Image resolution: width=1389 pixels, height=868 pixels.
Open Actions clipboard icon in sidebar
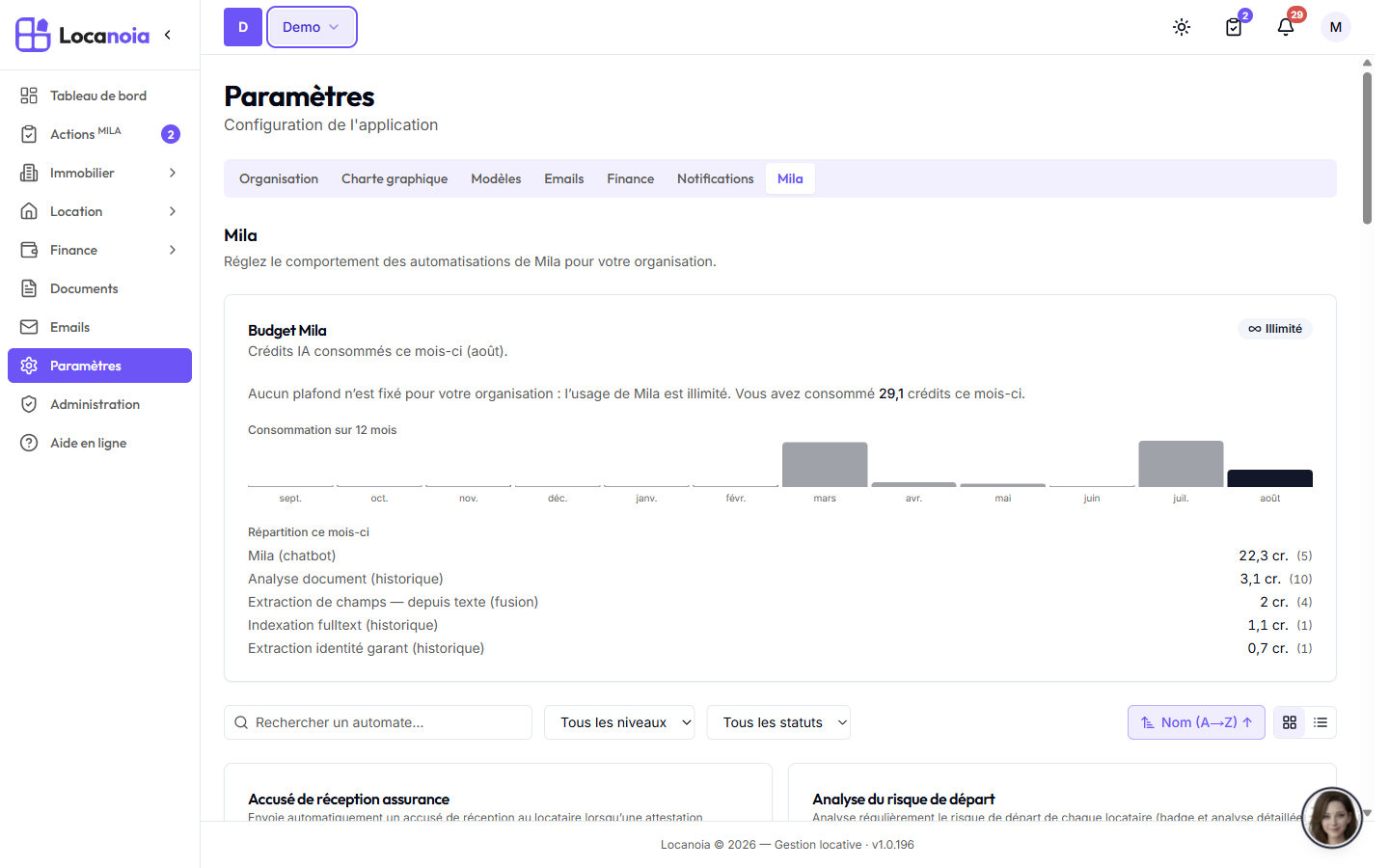tap(29, 134)
